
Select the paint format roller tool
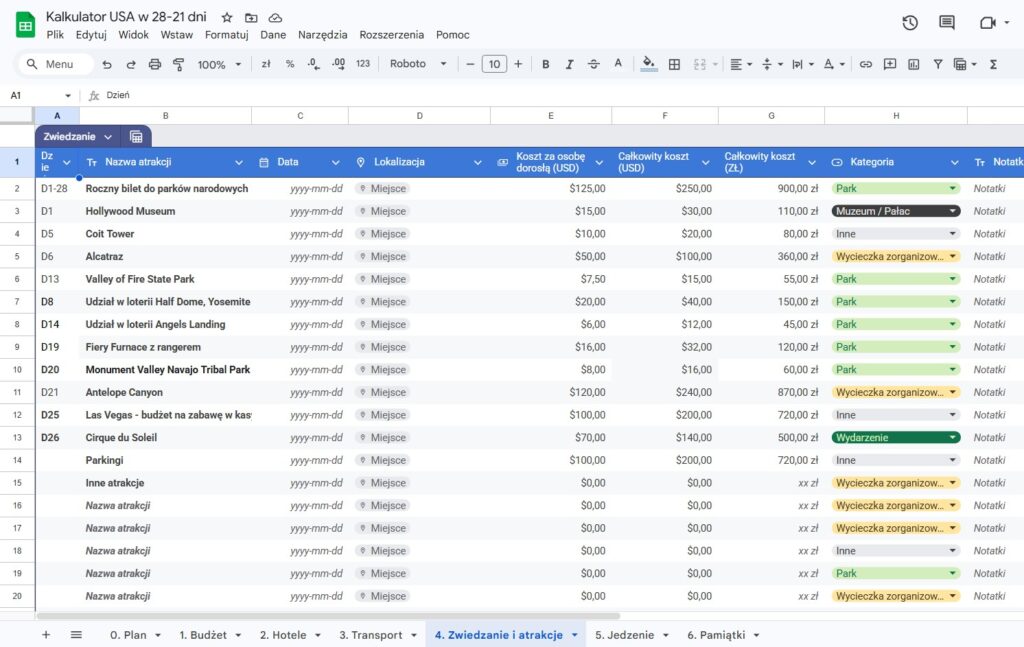pos(179,64)
